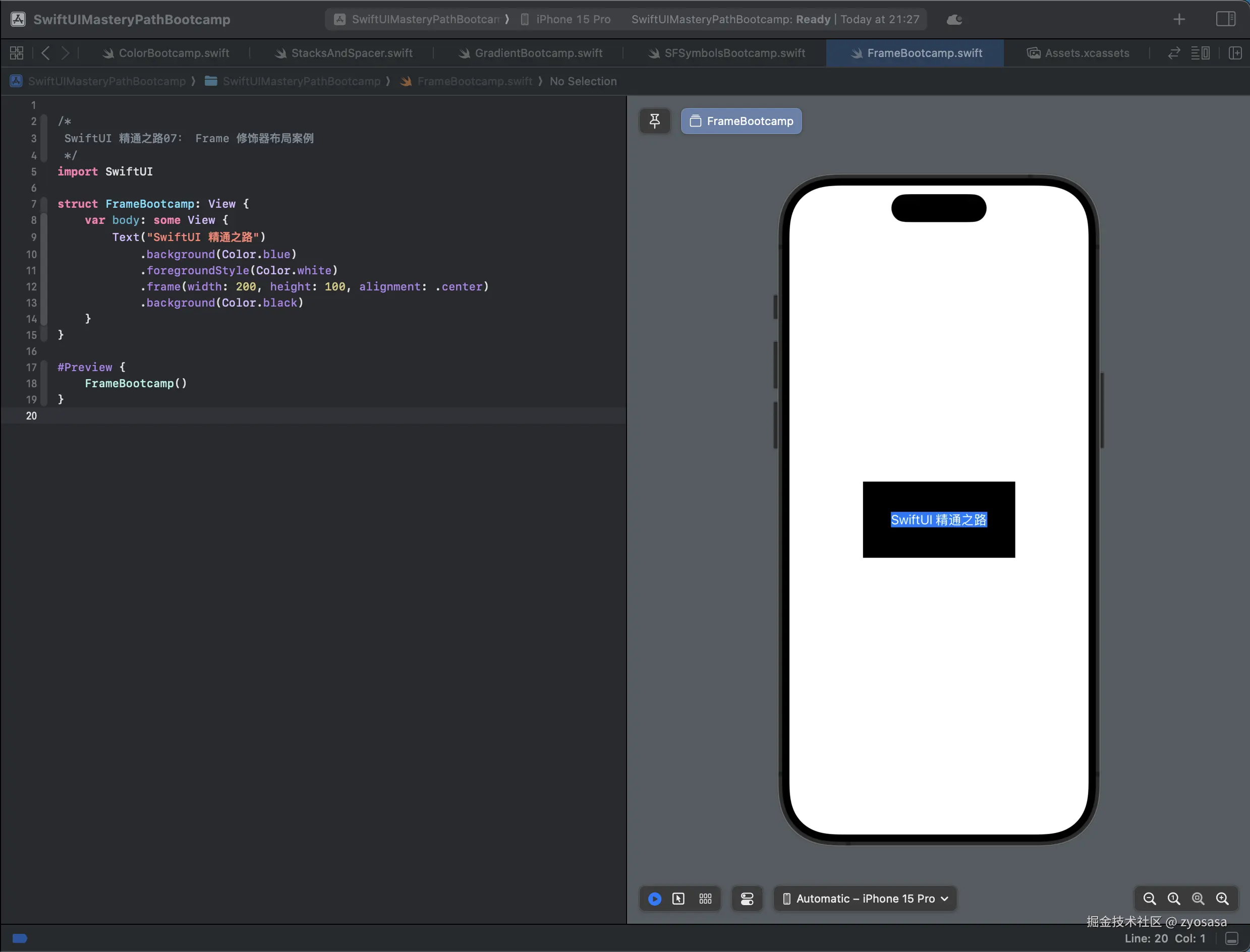The height and width of the screenshot is (952, 1250).
Task: Select the FrameBootcamp preview button
Action: coord(741,121)
